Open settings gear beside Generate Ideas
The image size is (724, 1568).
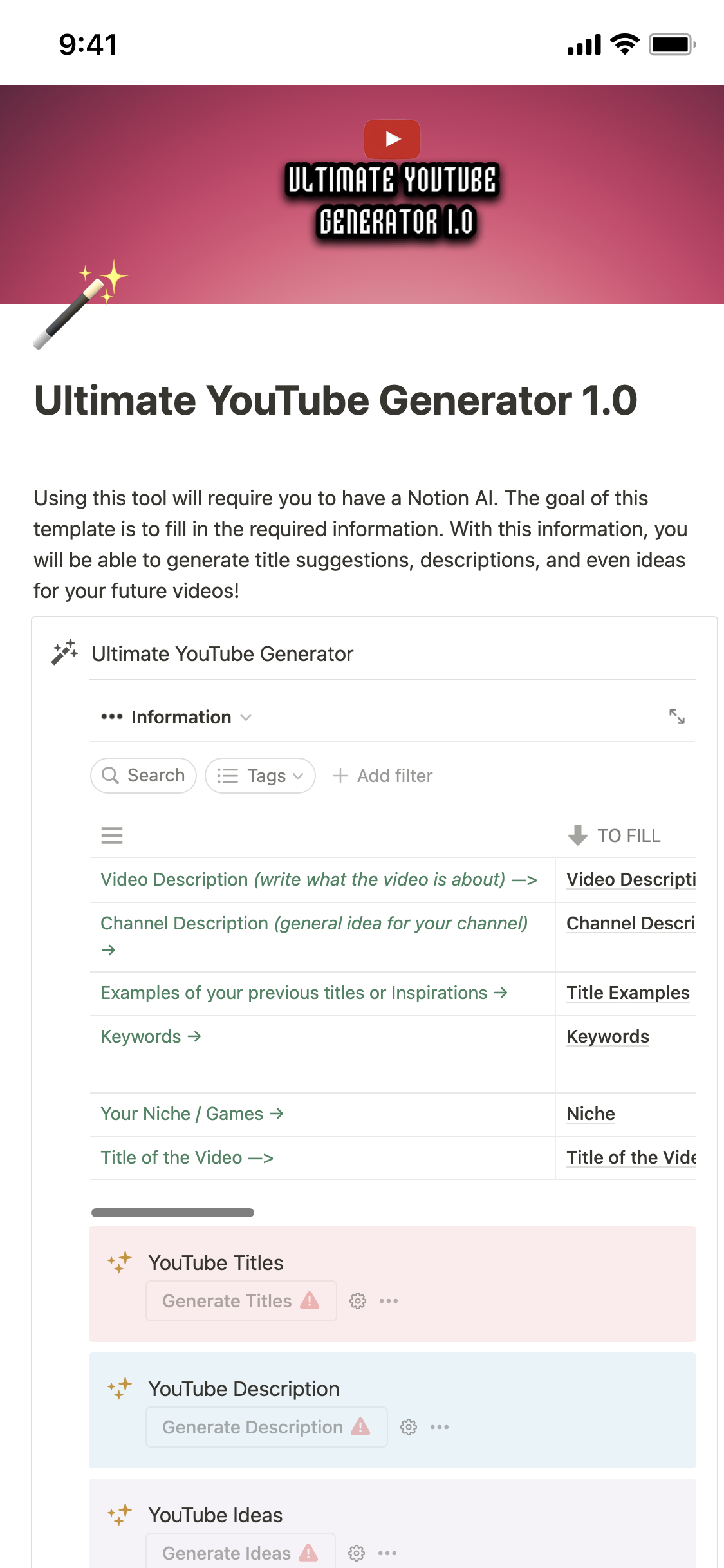[357, 1553]
